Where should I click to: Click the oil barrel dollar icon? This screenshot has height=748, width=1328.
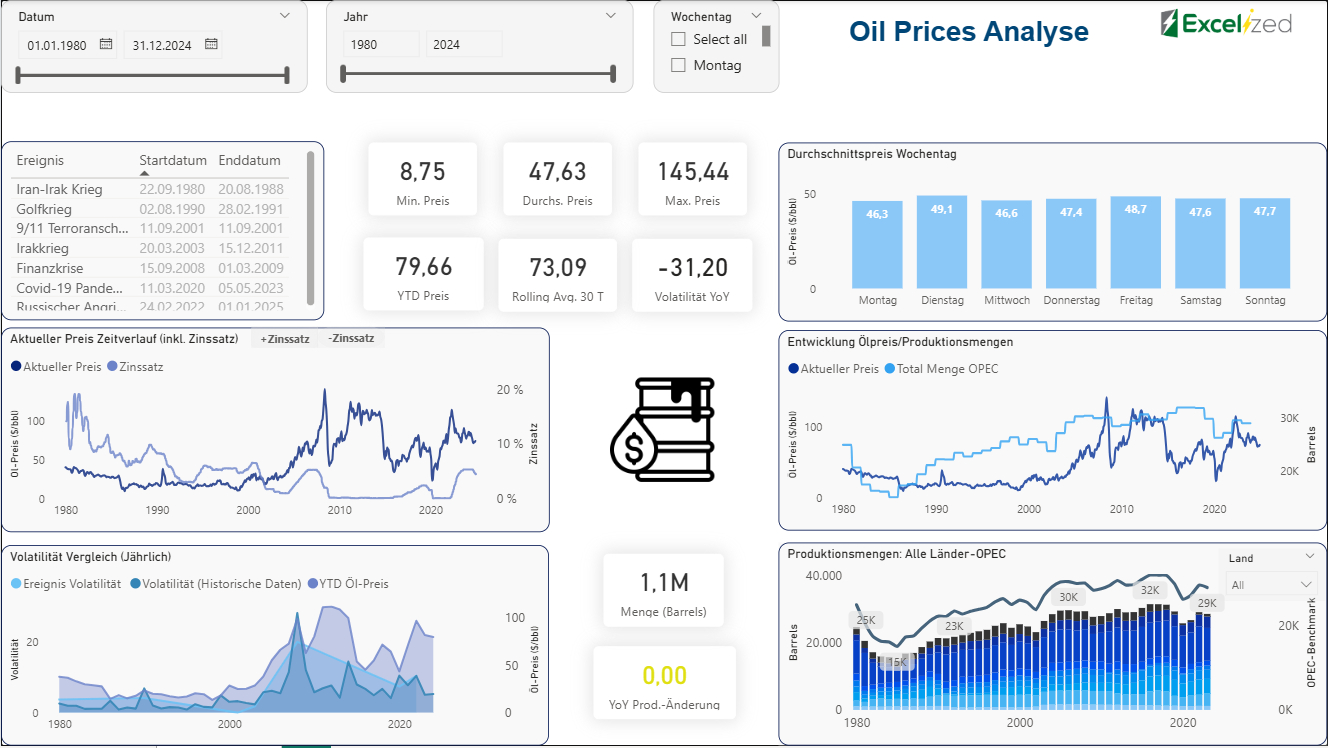pyautogui.click(x=661, y=430)
